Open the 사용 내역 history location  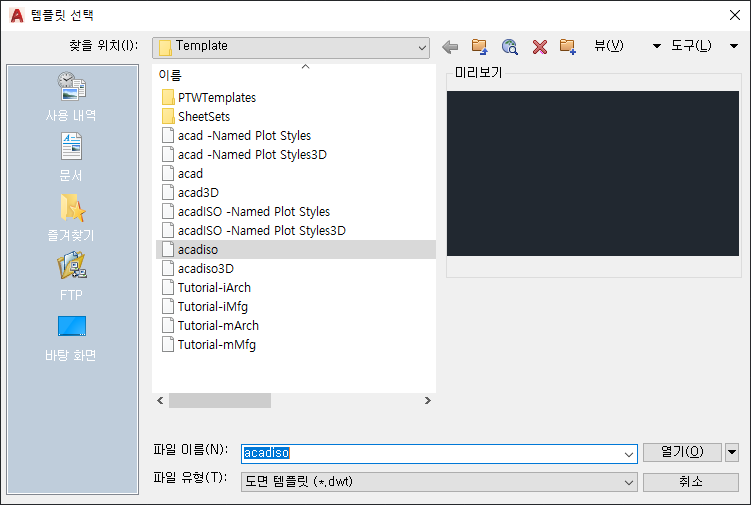(x=71, y=97)
